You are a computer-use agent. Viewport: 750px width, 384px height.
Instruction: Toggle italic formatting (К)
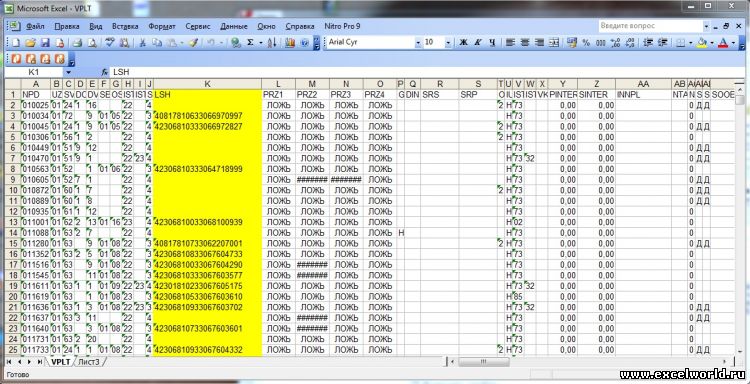click(x=477, y=43)
